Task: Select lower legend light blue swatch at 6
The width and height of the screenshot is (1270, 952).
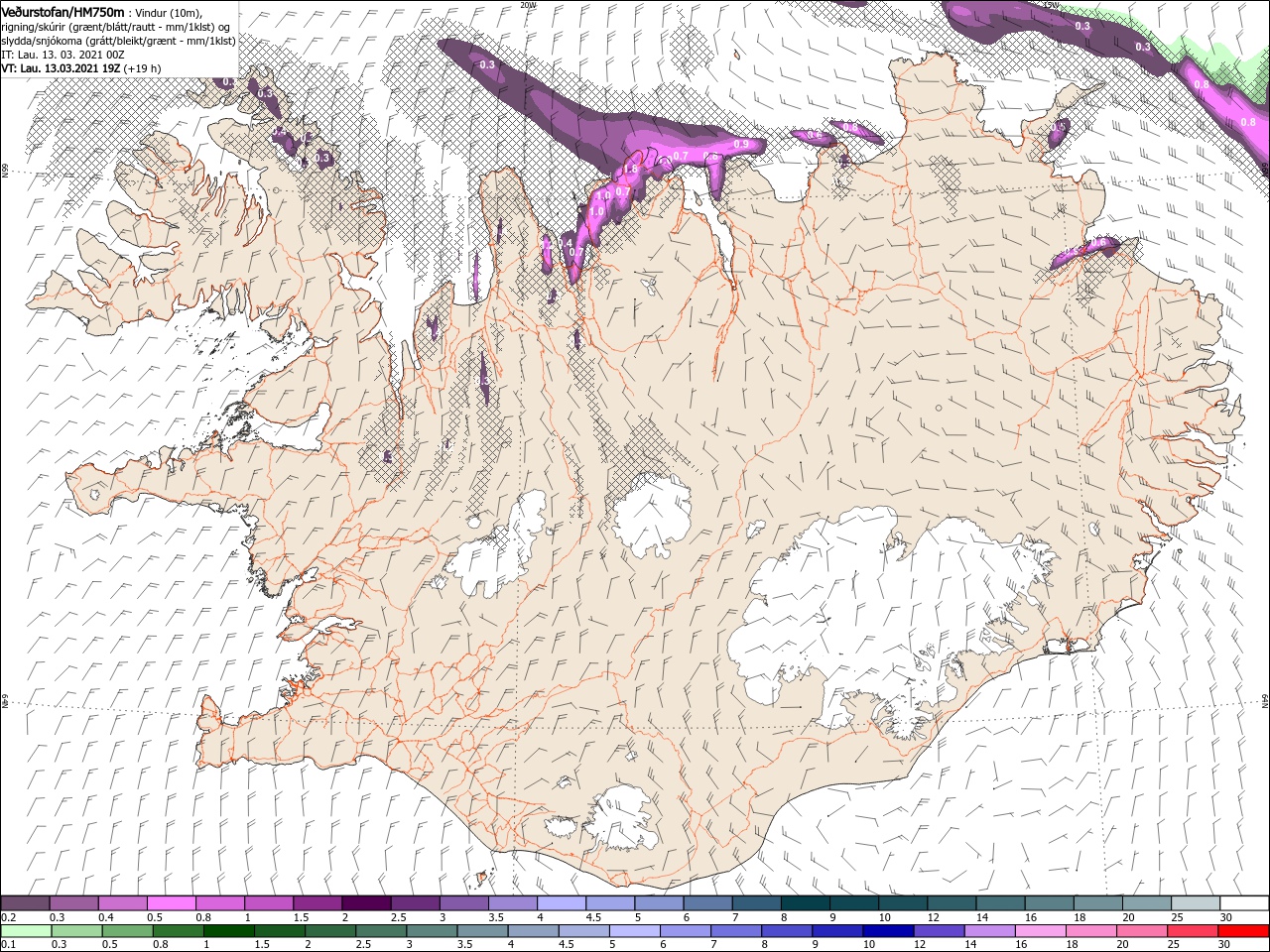Action: [686, 930]
